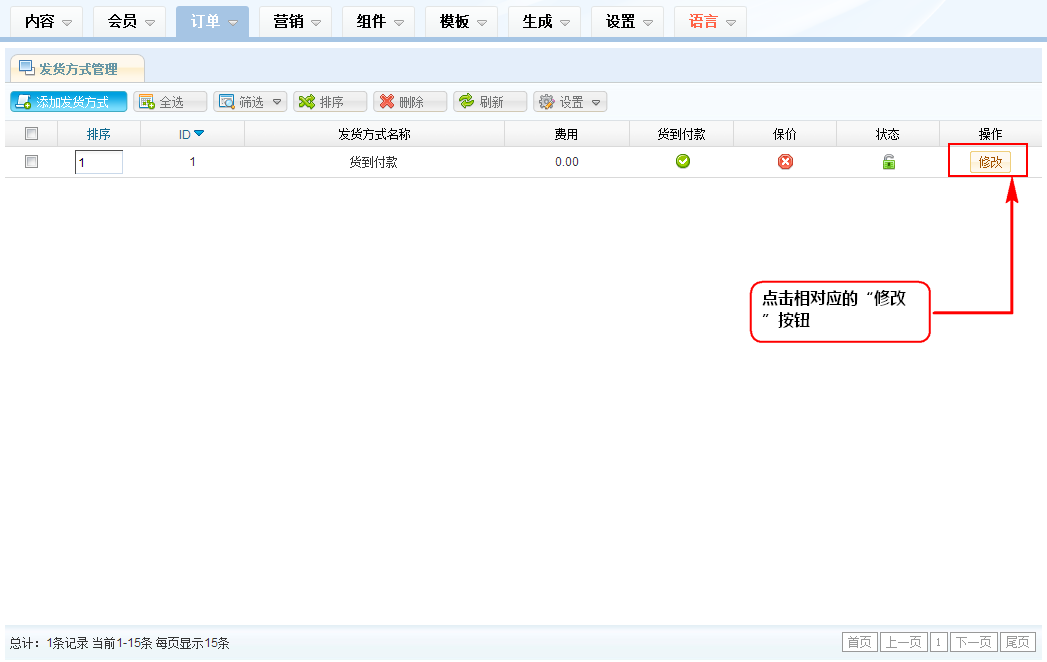The image size is (1047, 662).
Task: Go to 下一页 in pagination
Action: point(973,642)
